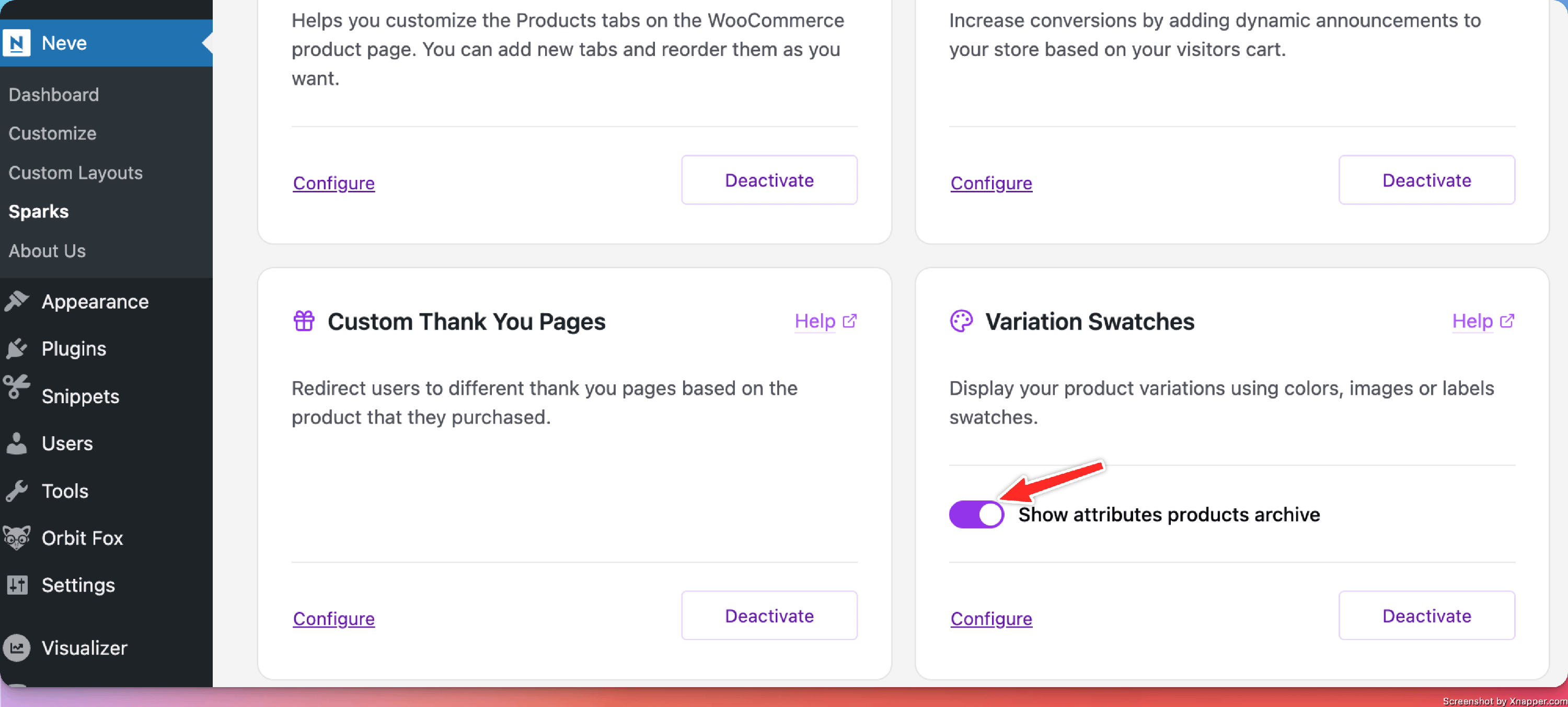Screen dimensions: 1568x707
Task: Click the Settings sliders icon
Action: (x=17, y=585)
